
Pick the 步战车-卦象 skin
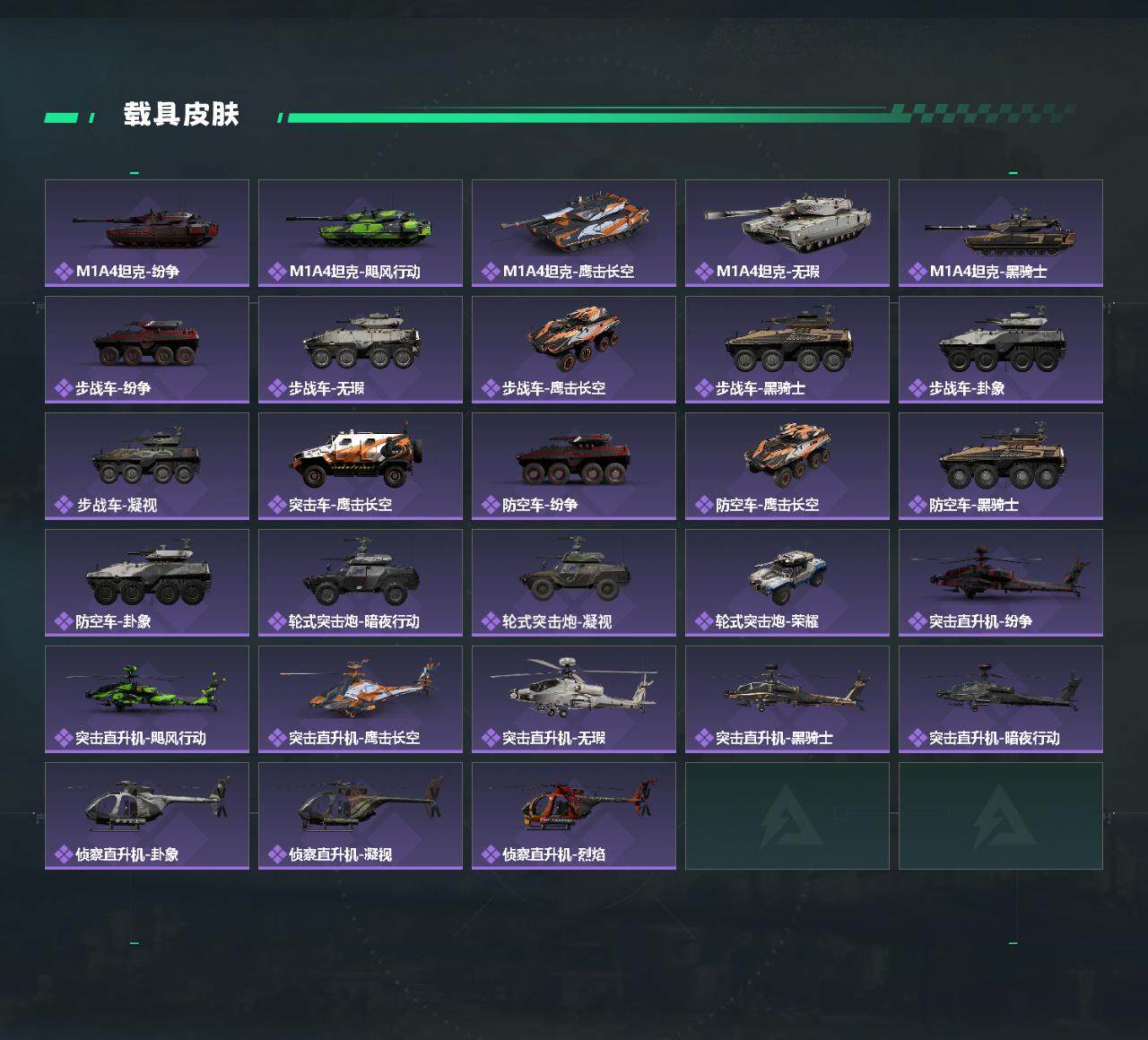point(1001,350)
